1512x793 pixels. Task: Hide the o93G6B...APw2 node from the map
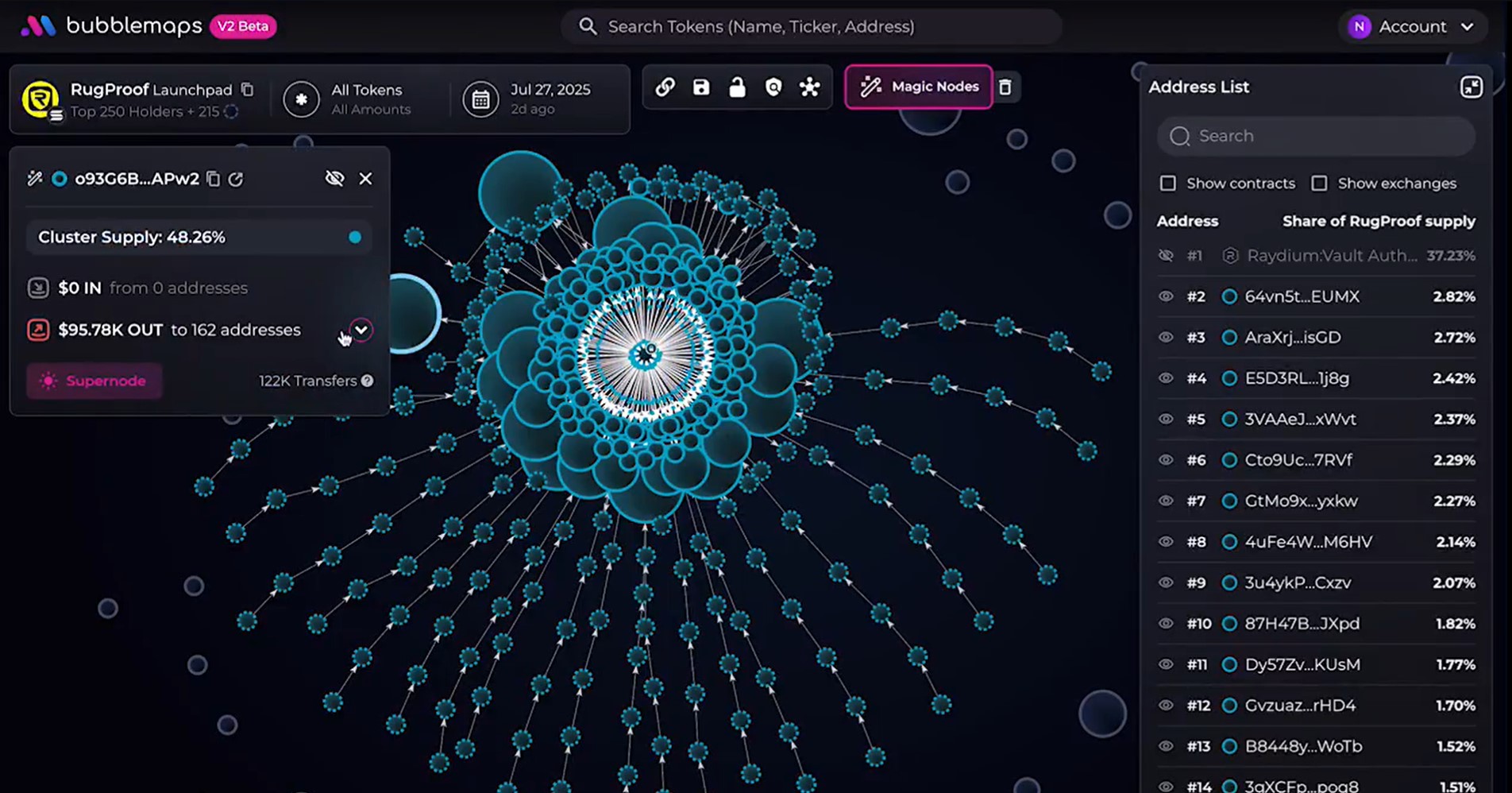334,178
